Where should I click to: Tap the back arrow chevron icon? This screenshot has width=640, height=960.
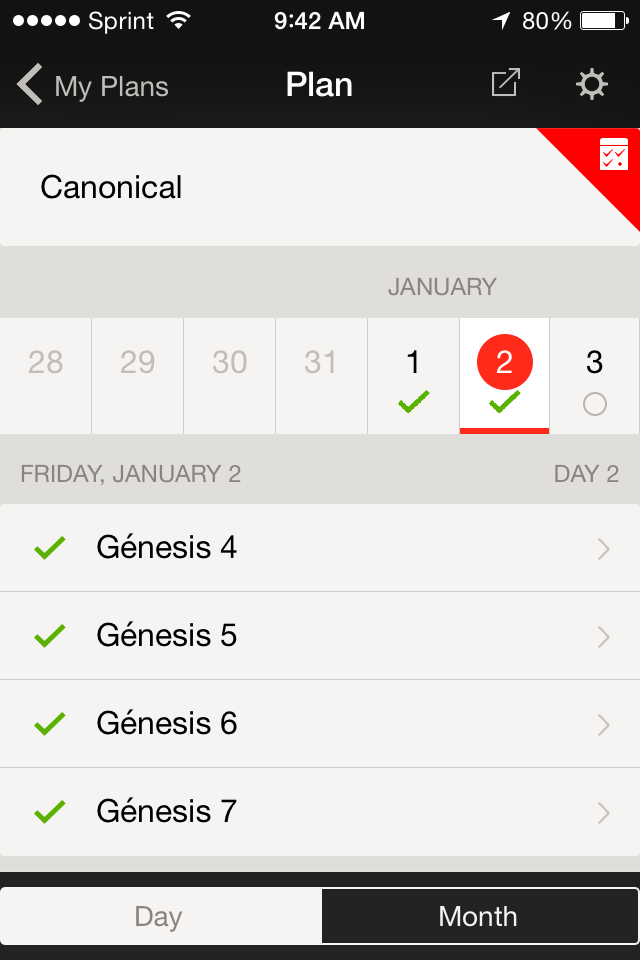point(30,85)
